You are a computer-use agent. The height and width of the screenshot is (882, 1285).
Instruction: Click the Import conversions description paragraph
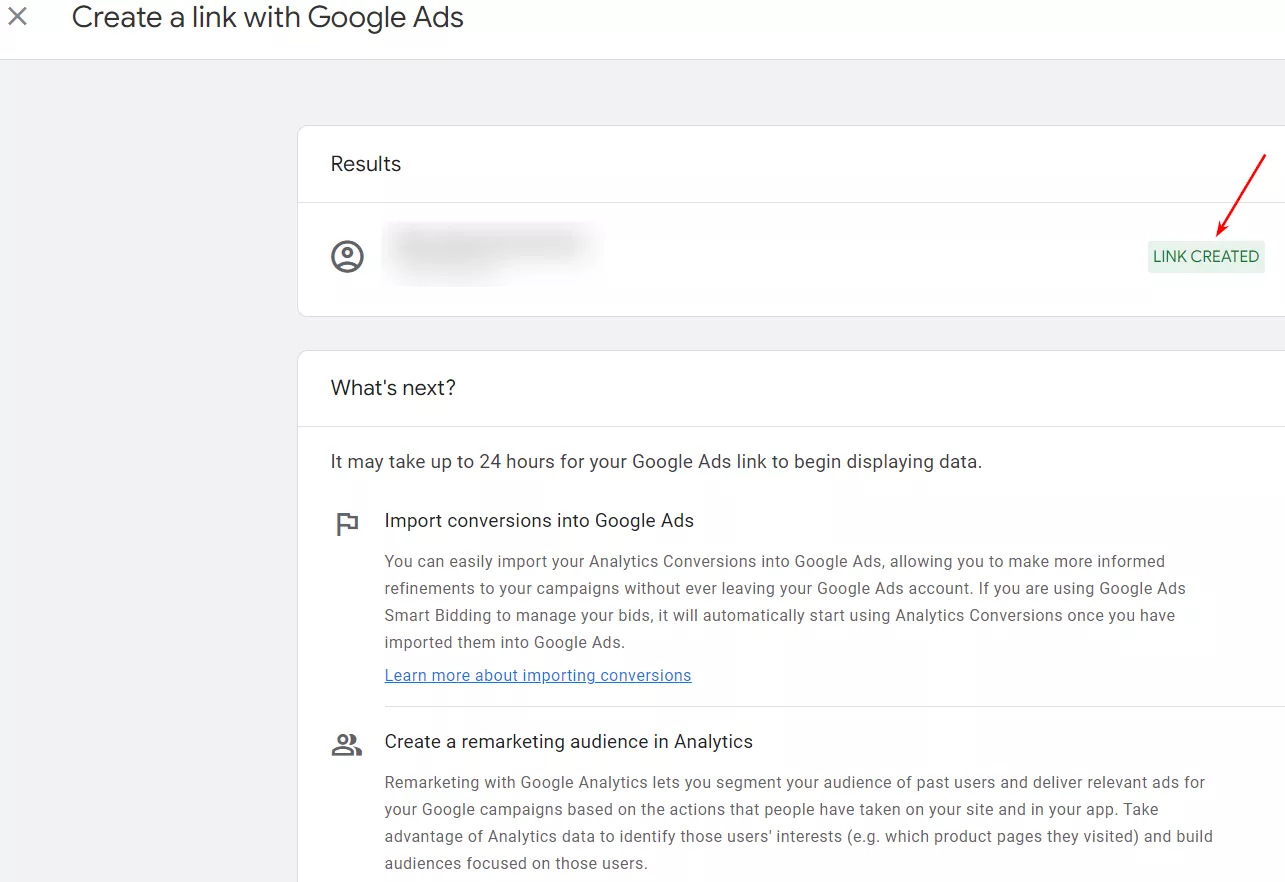[x=780, y=602]
